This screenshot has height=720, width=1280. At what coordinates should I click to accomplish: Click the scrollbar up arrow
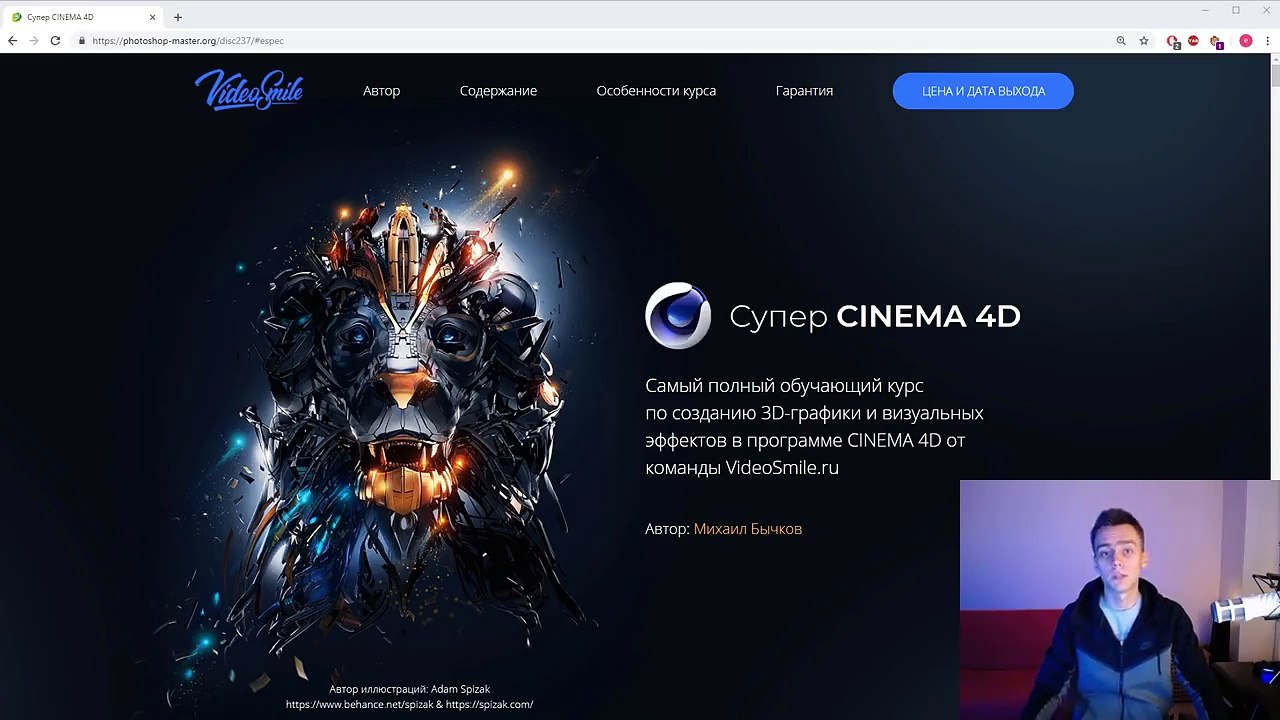1275,58
